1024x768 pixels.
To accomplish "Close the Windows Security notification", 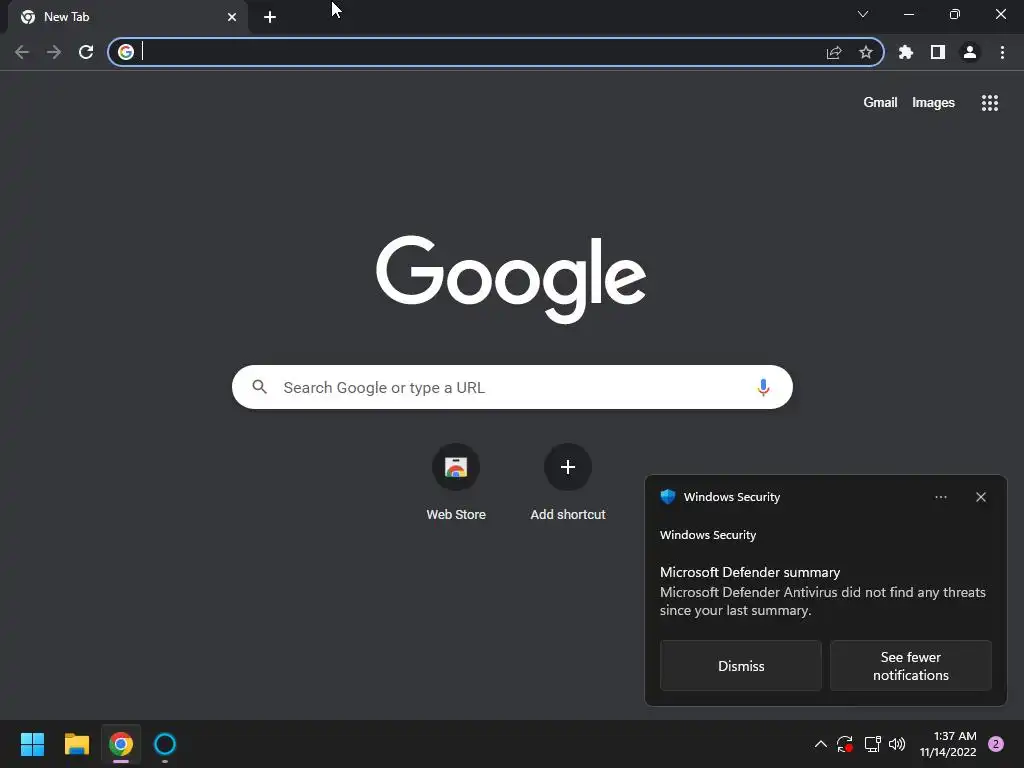I will click(x=981, y=497).
